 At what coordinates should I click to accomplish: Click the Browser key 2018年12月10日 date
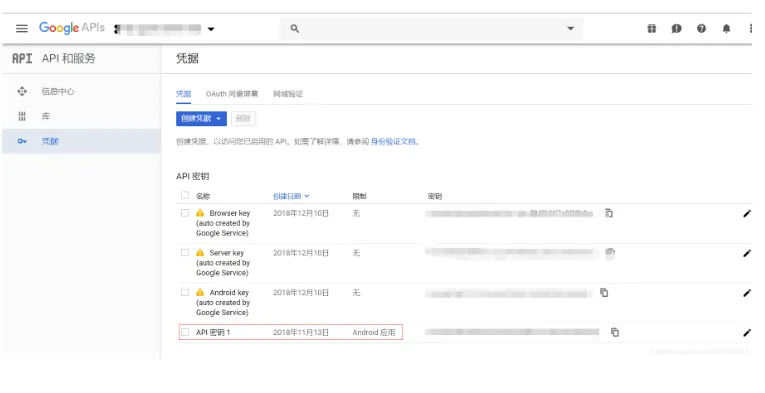(x=301, y=213)
